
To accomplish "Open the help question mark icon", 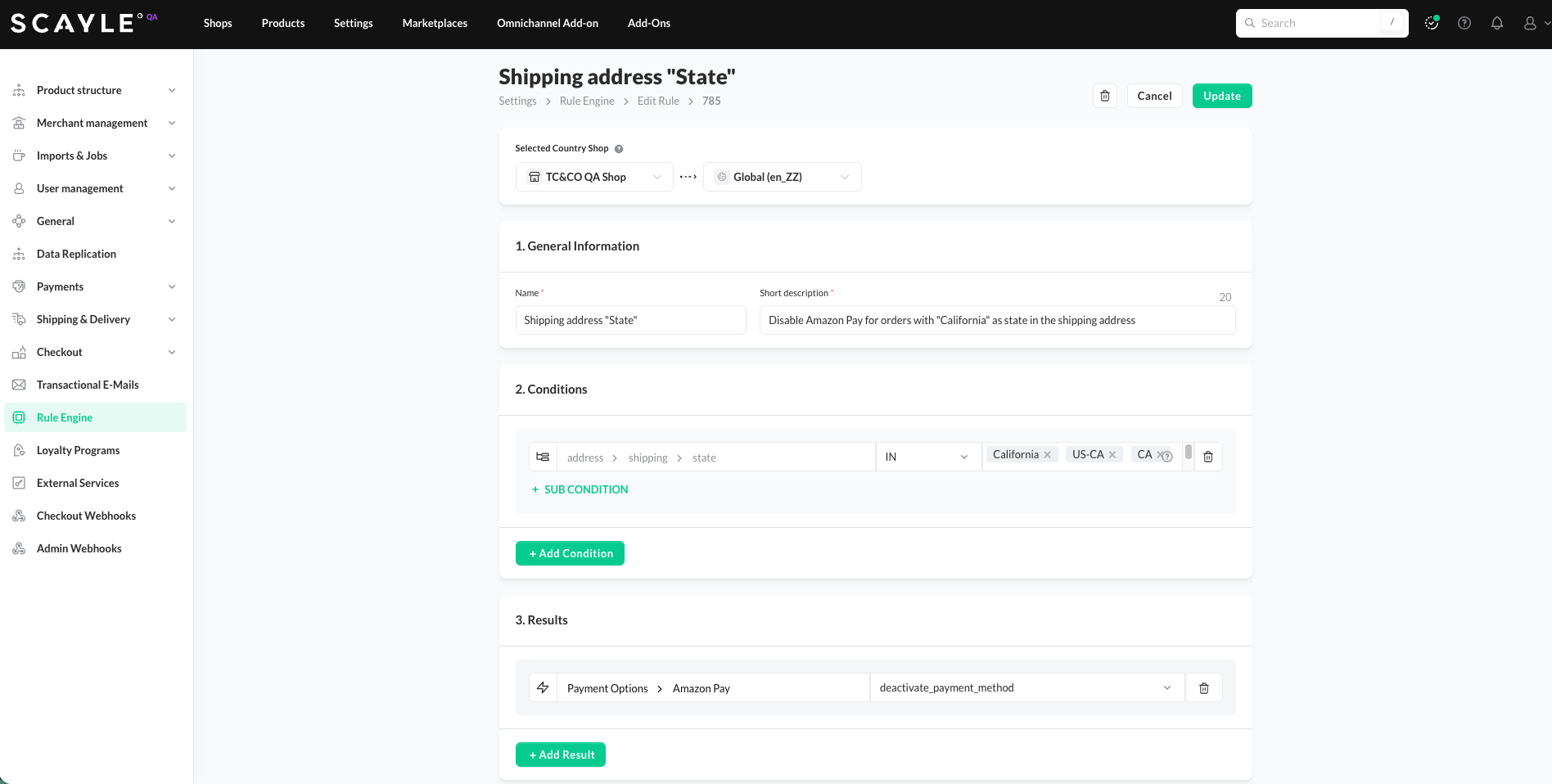I will [1464, 23].
